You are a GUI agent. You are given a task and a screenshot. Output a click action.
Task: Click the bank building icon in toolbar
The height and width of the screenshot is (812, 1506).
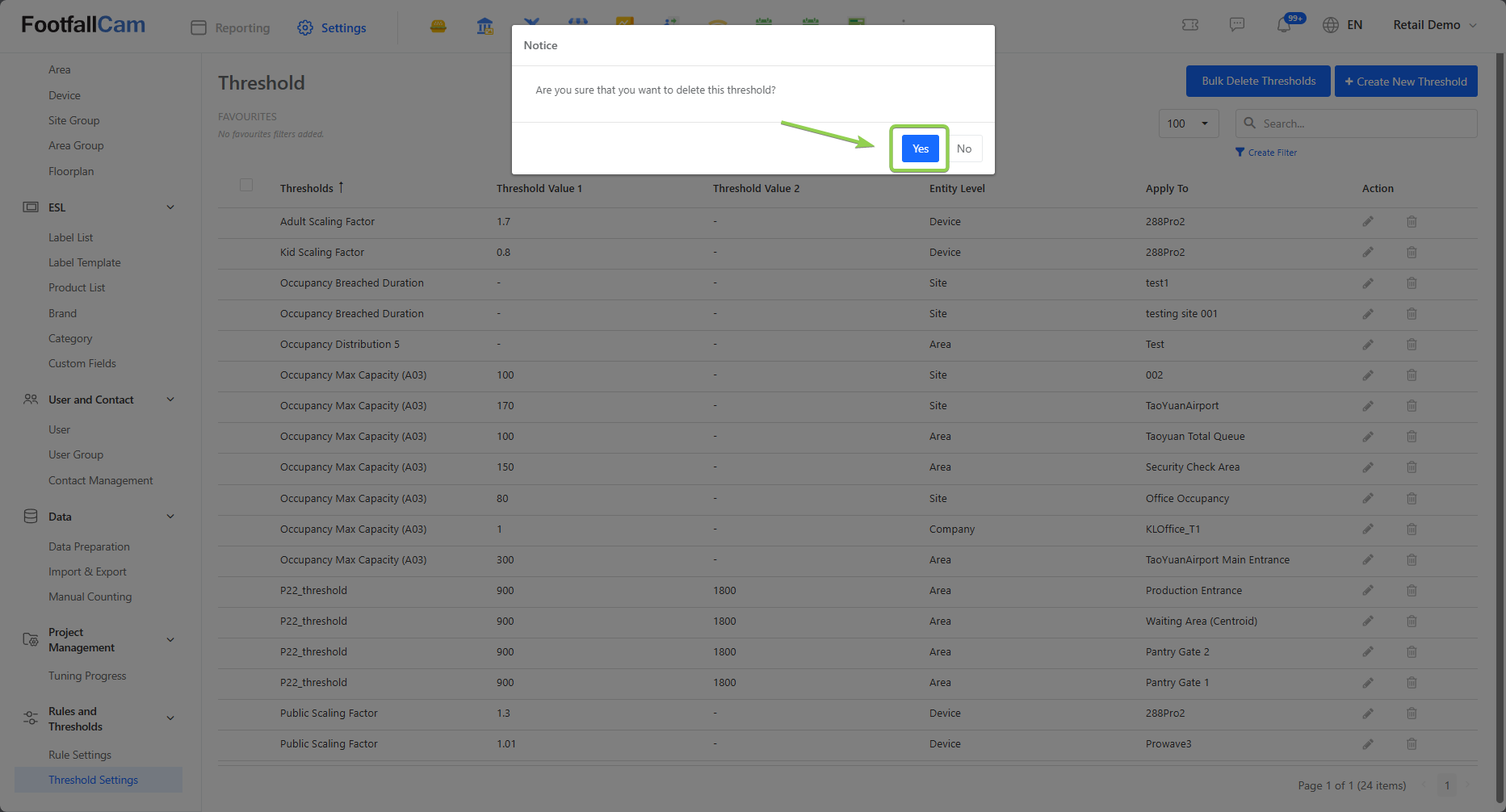pyautogui.click(x=485, y=27)
